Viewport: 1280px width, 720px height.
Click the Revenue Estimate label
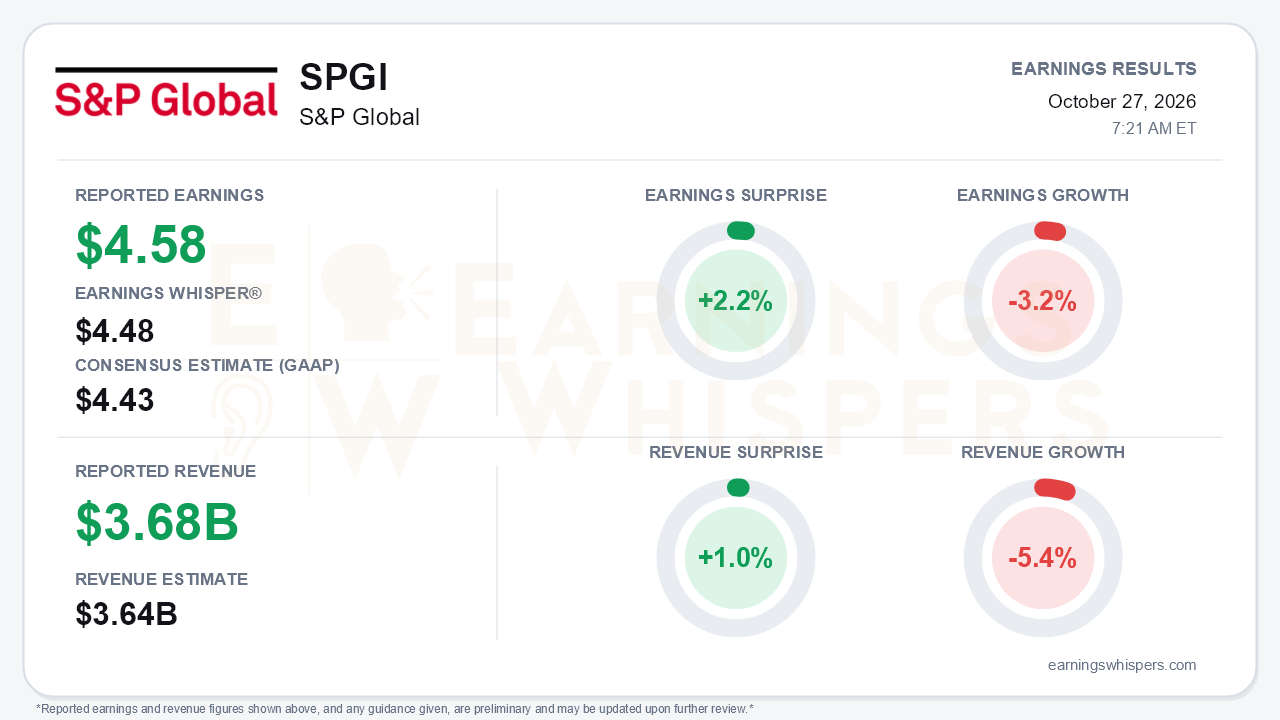162,579
